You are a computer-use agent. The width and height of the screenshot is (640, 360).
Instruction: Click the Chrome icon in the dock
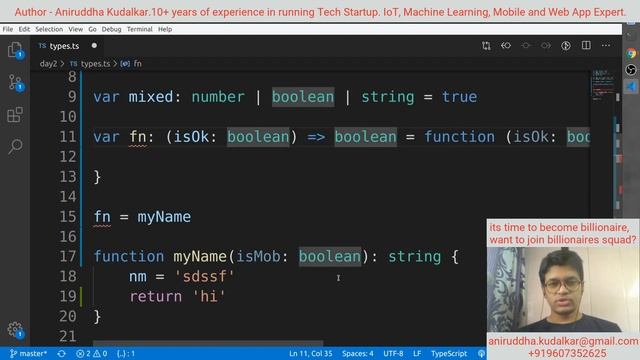(631, 53)
